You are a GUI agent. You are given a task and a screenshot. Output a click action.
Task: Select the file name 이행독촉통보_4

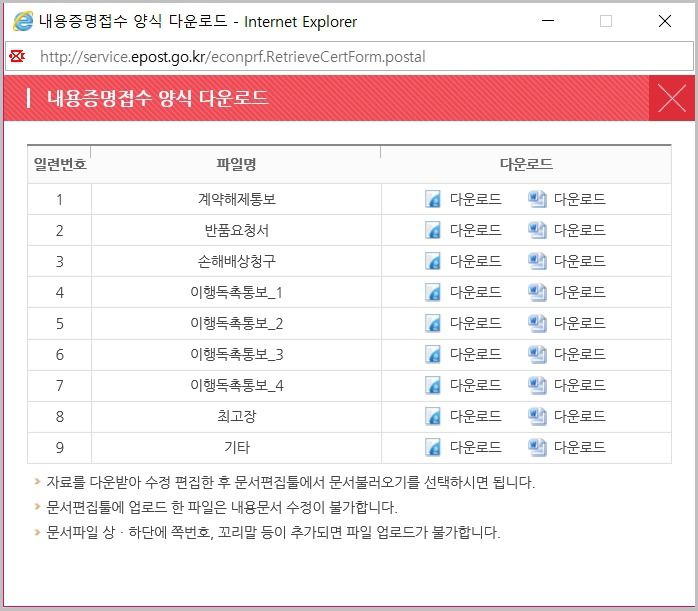236,385
